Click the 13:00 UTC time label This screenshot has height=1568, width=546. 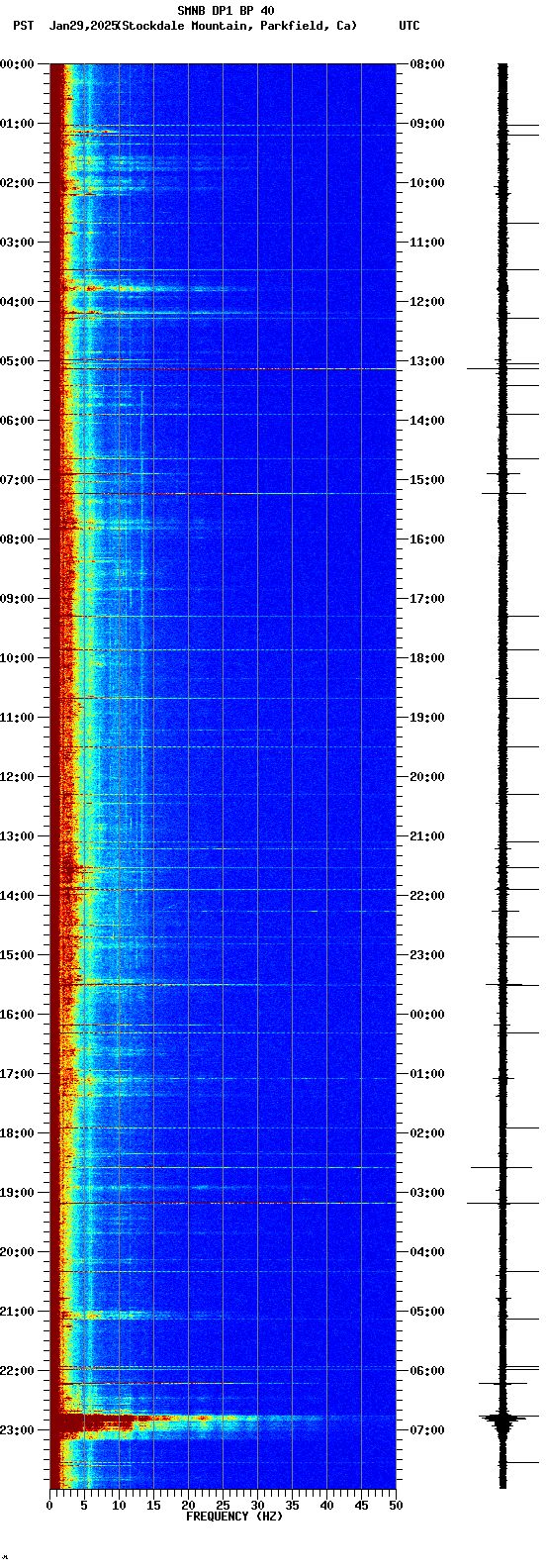coord(427,361)
